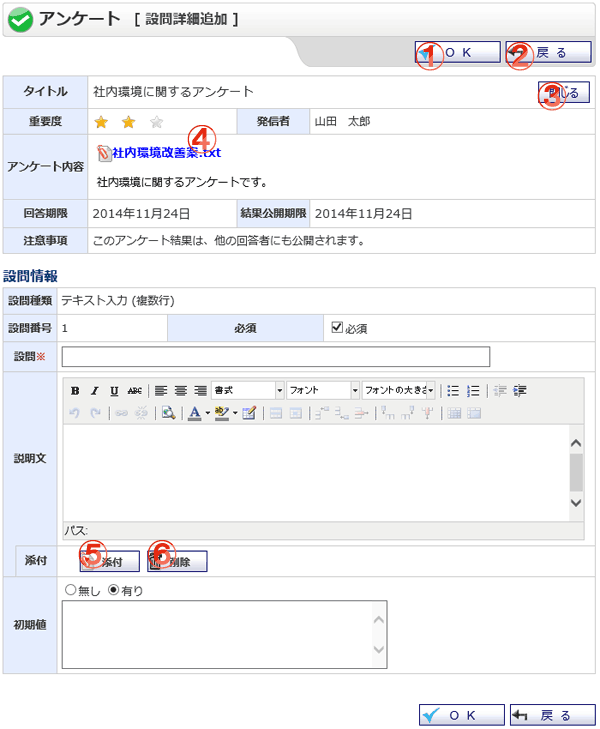
Task: Apply strikethrough (ABC) formatting
Action: point(134,391)
